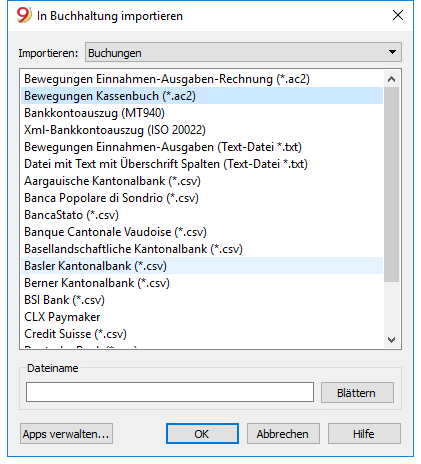
Task: Open Apps verwalten... dialog
Action: click(66, 434)
